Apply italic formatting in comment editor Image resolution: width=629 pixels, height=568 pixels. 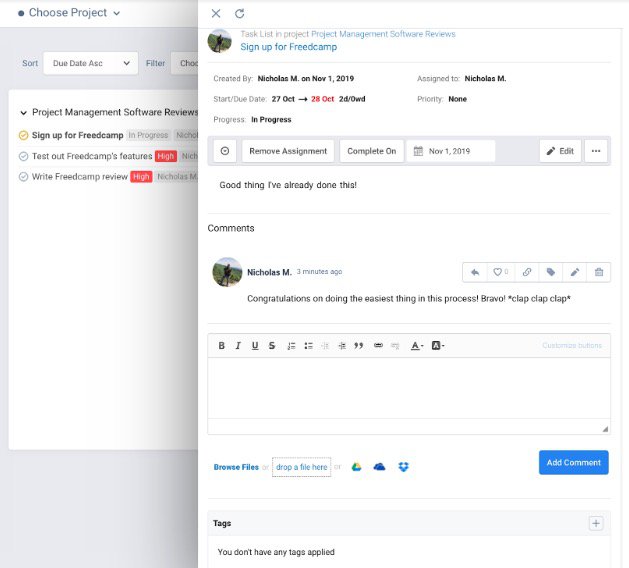(238, 346)
